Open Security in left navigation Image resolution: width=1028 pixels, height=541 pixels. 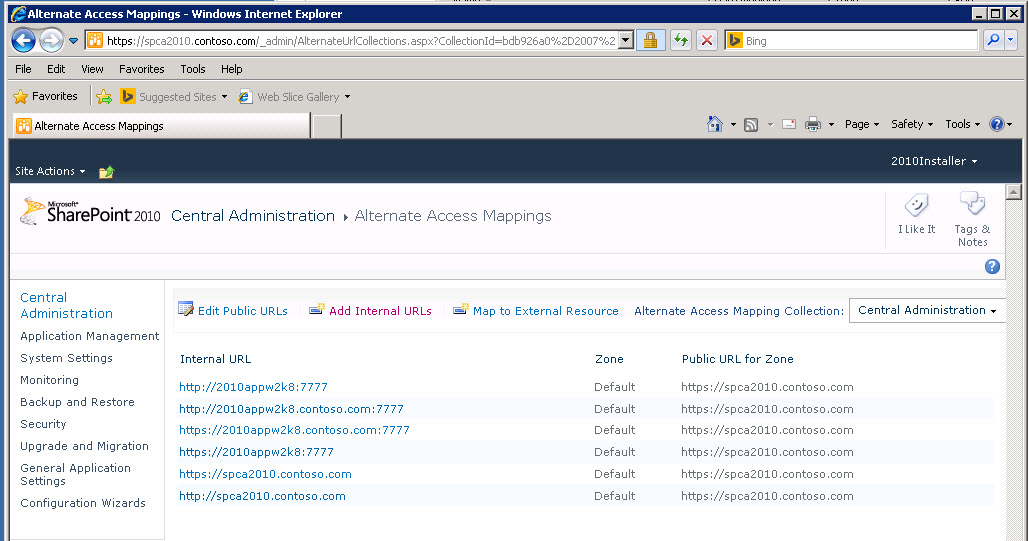pyautogui.click(x=43, y=424)
